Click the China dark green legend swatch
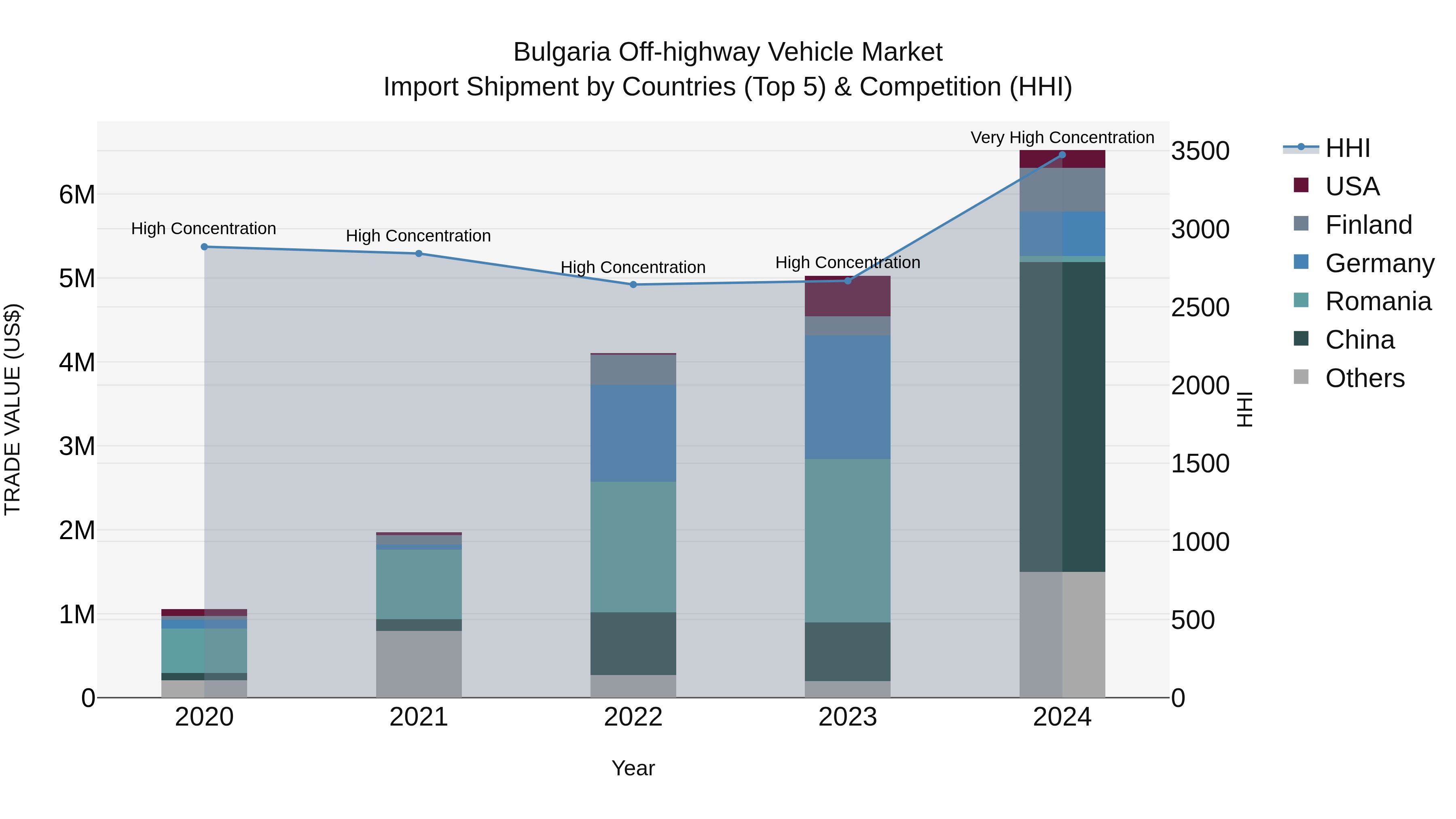Image resolution: width=1456 pixels, height=819 pixels. (x=1301, y=339)
